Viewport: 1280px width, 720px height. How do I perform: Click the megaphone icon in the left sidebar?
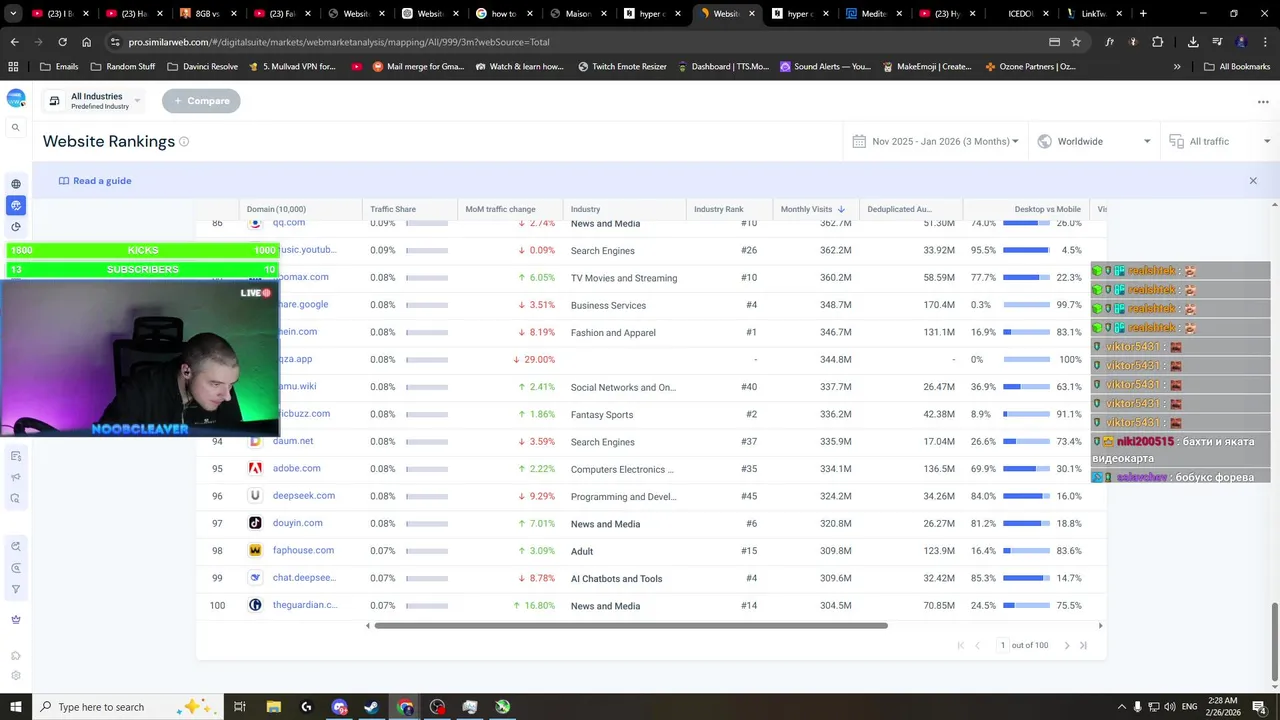pyautogui.click(x=15, y=477)
